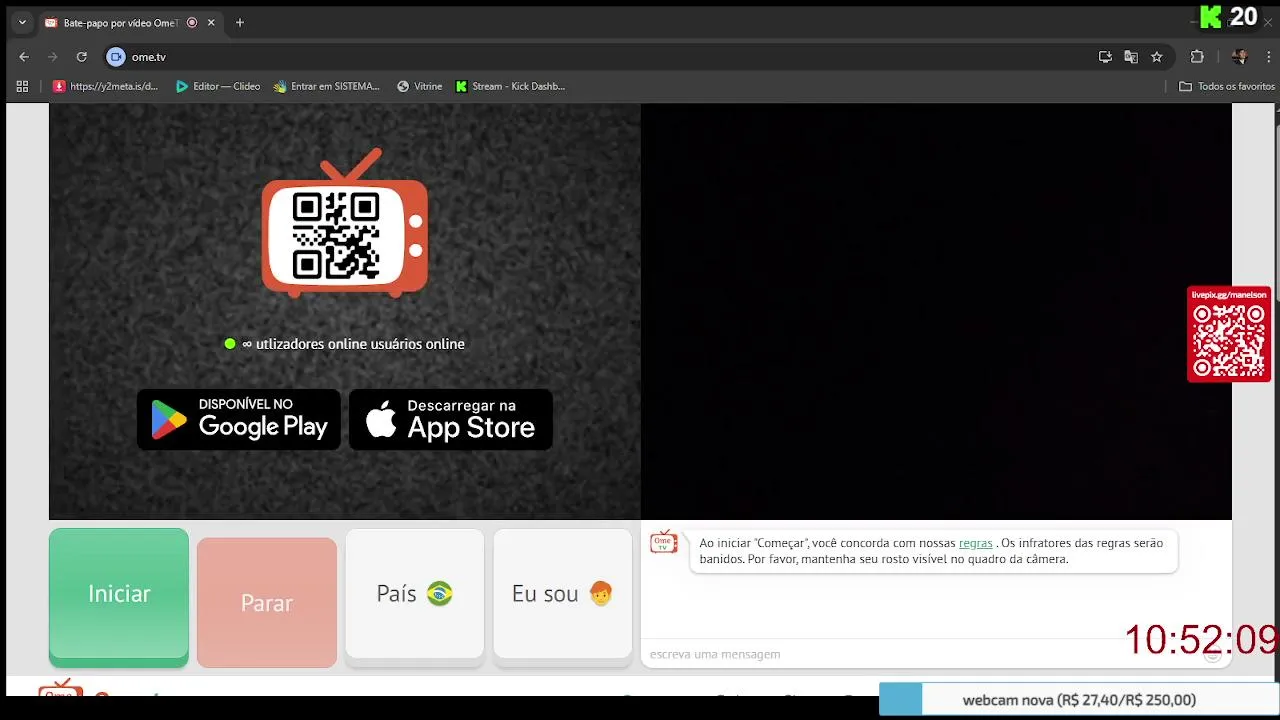Open the Todos os favoritos folder
Screen dimensions: 1280x720
[1227, 86]
